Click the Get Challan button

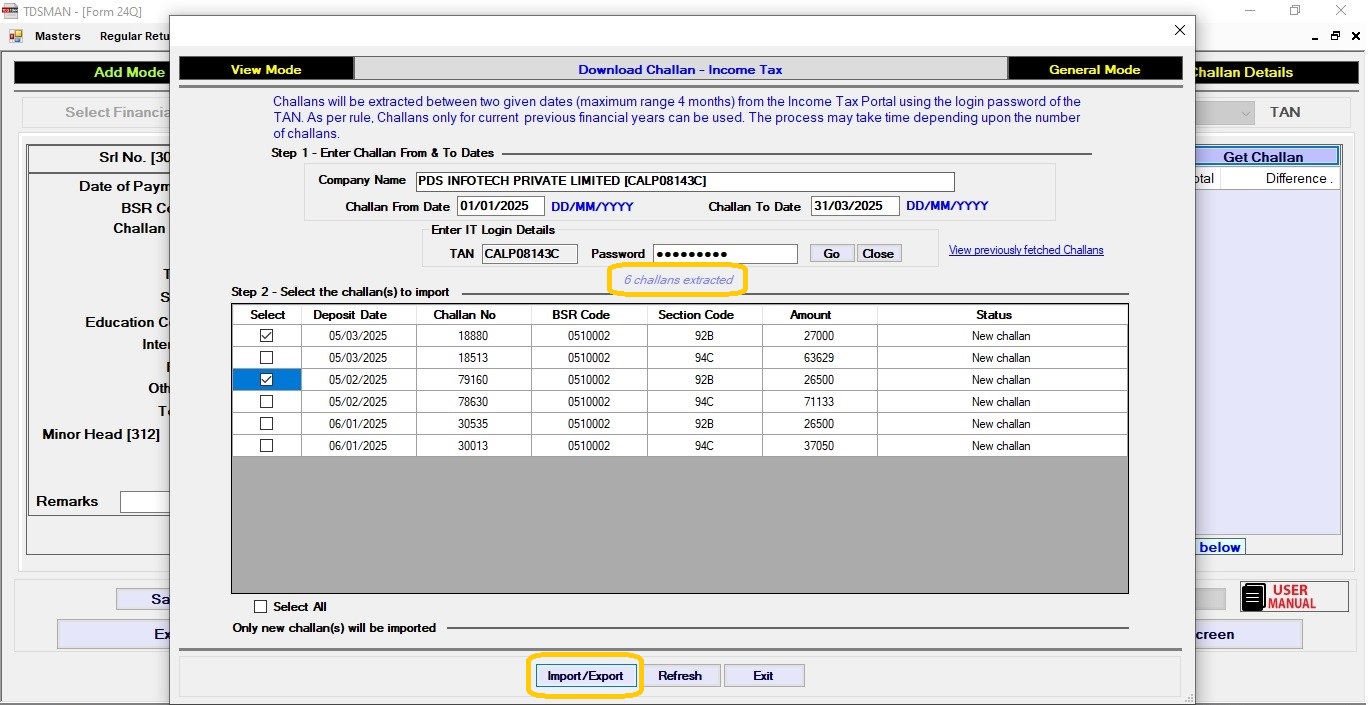click(x=1262, y=157)
